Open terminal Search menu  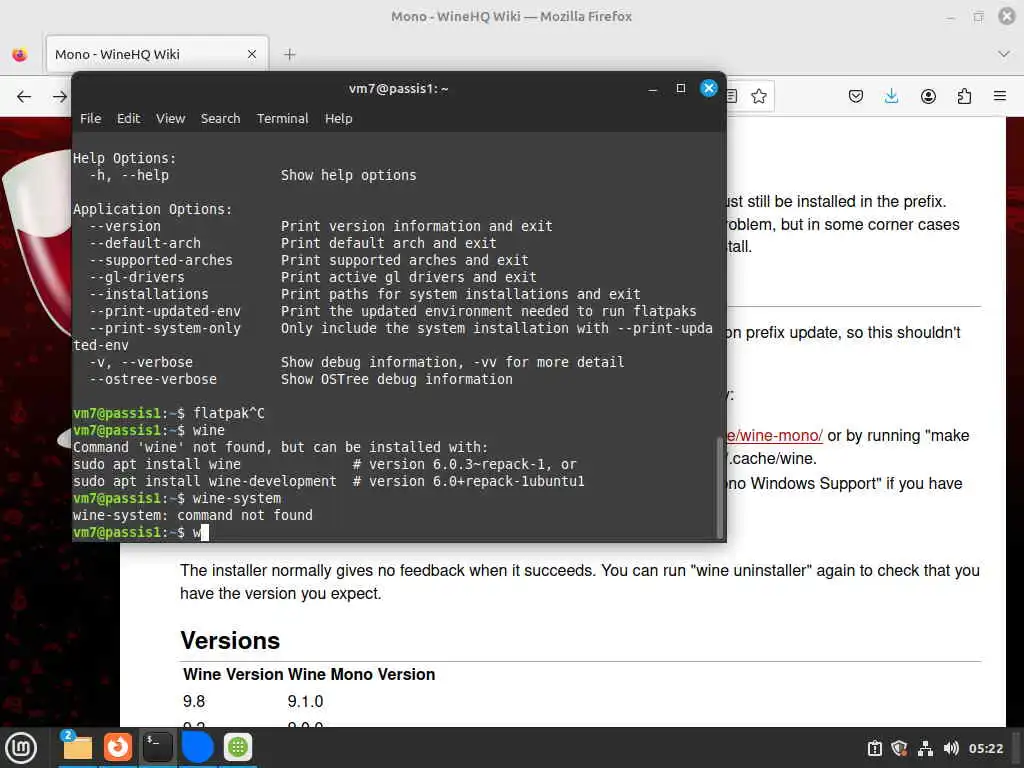(x=220, y=118)
